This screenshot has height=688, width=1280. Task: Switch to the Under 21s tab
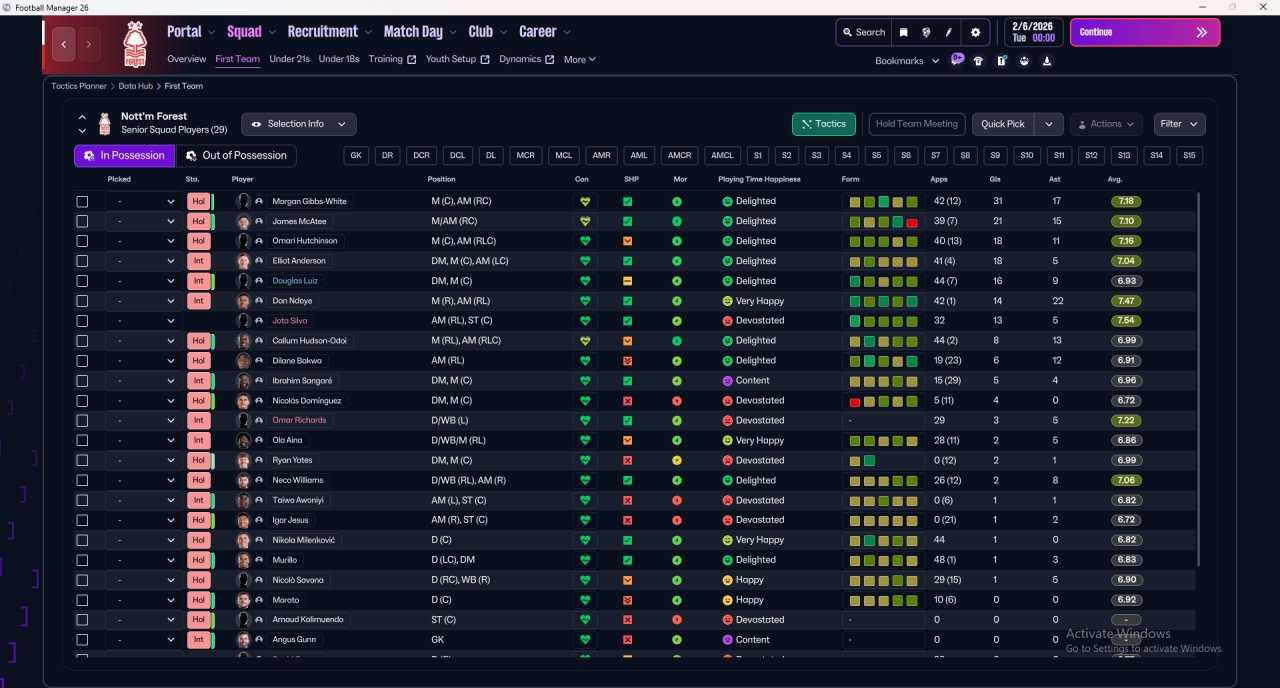coord(289,59)
